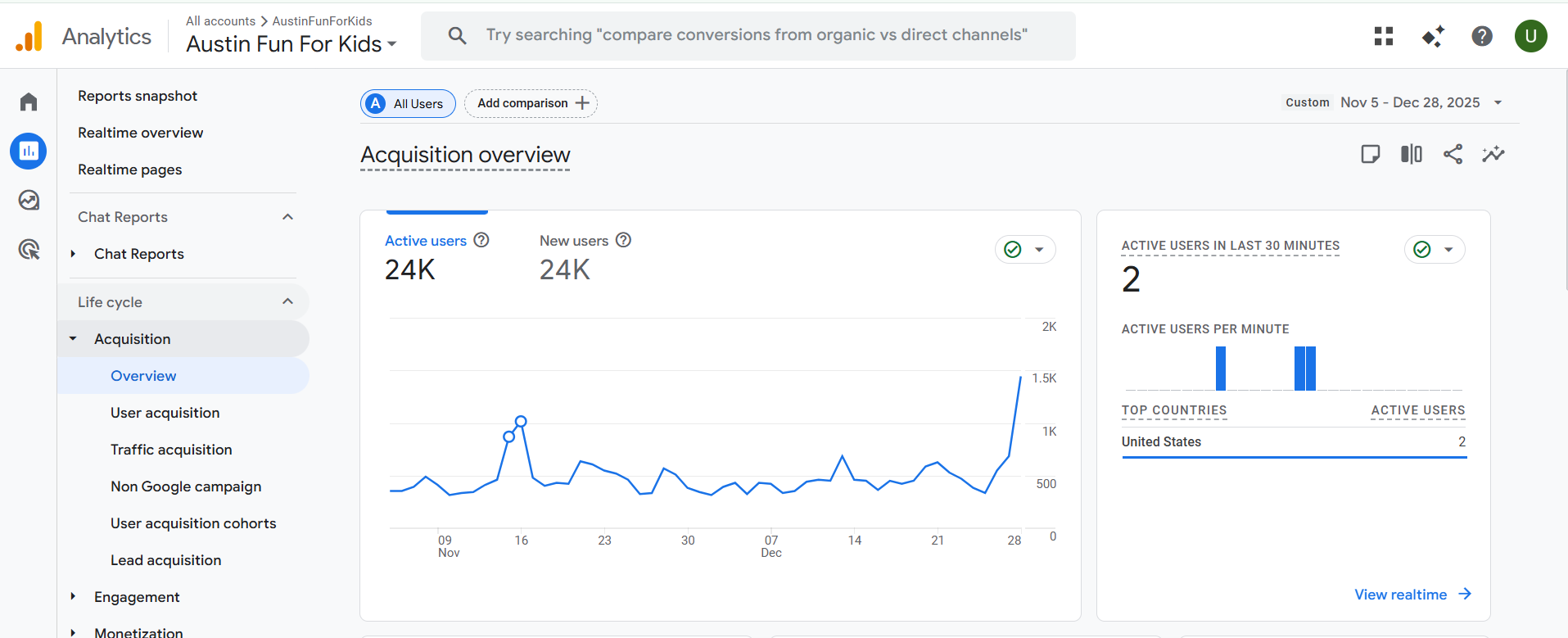The height and width of the screenshot is (638, 1568).
Task: Expand the Engagement tree item
Action: tap(73, 597)
